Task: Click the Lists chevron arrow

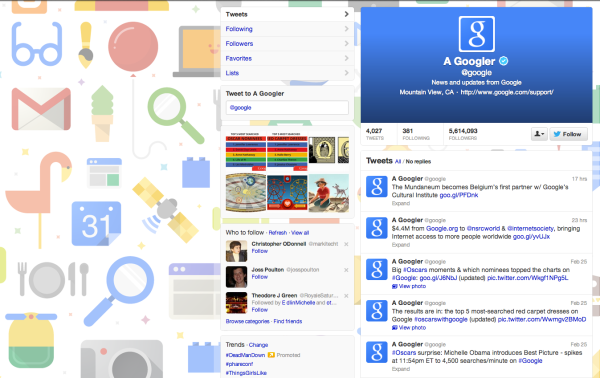Action: click(x=346, y=73)
